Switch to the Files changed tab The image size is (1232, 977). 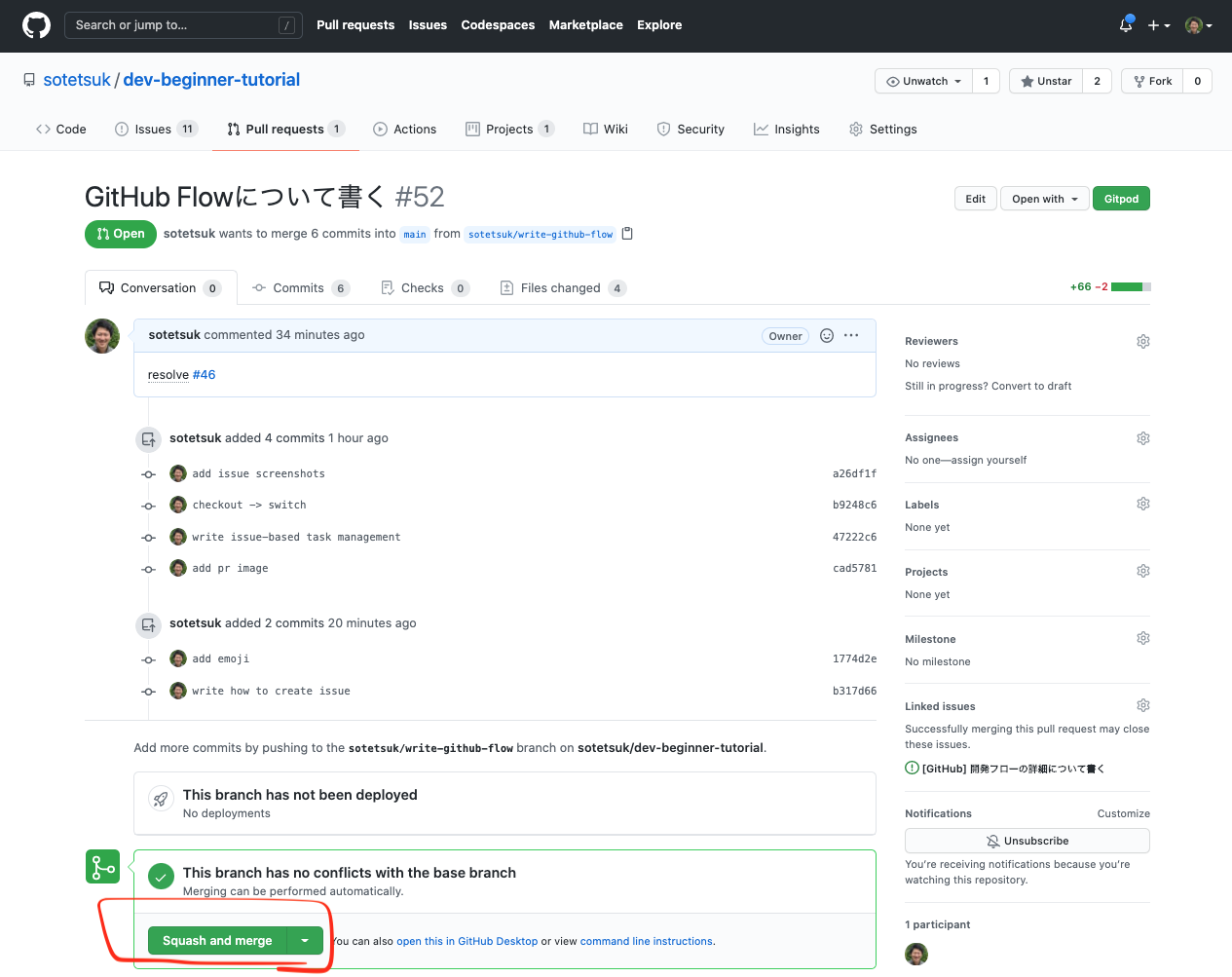562,287
